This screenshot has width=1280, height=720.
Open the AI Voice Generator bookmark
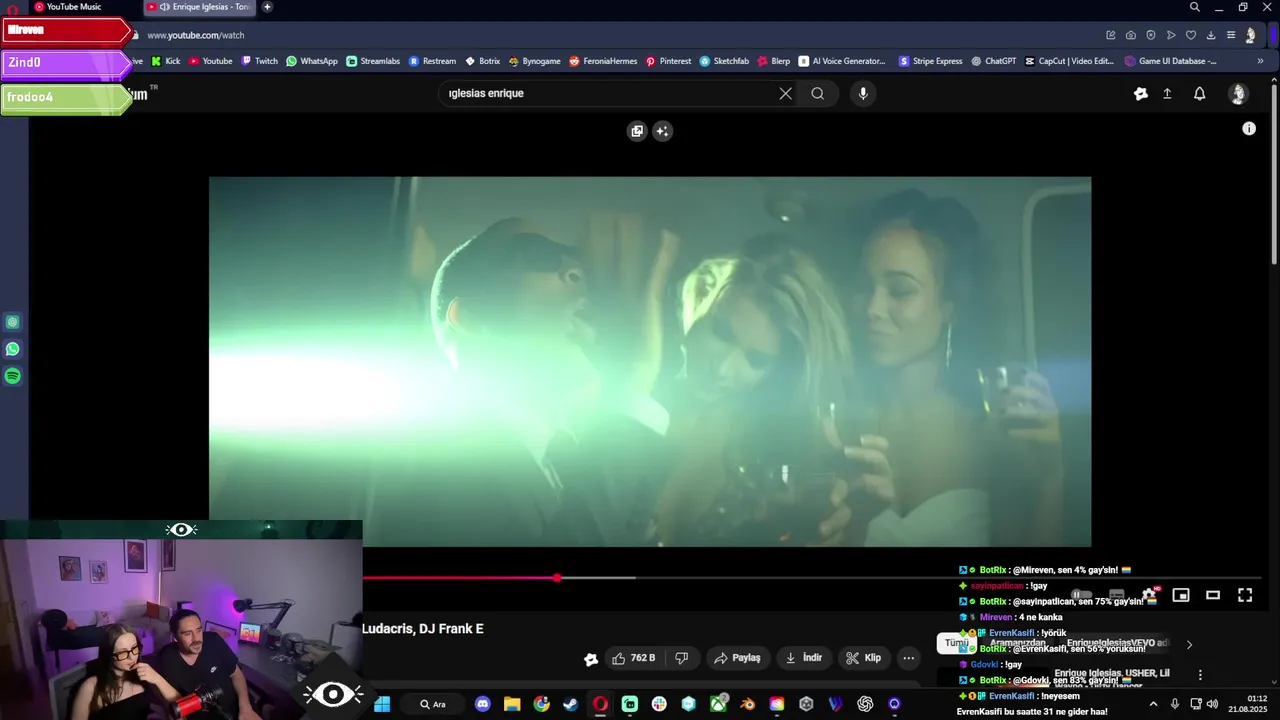pos(842,61)
